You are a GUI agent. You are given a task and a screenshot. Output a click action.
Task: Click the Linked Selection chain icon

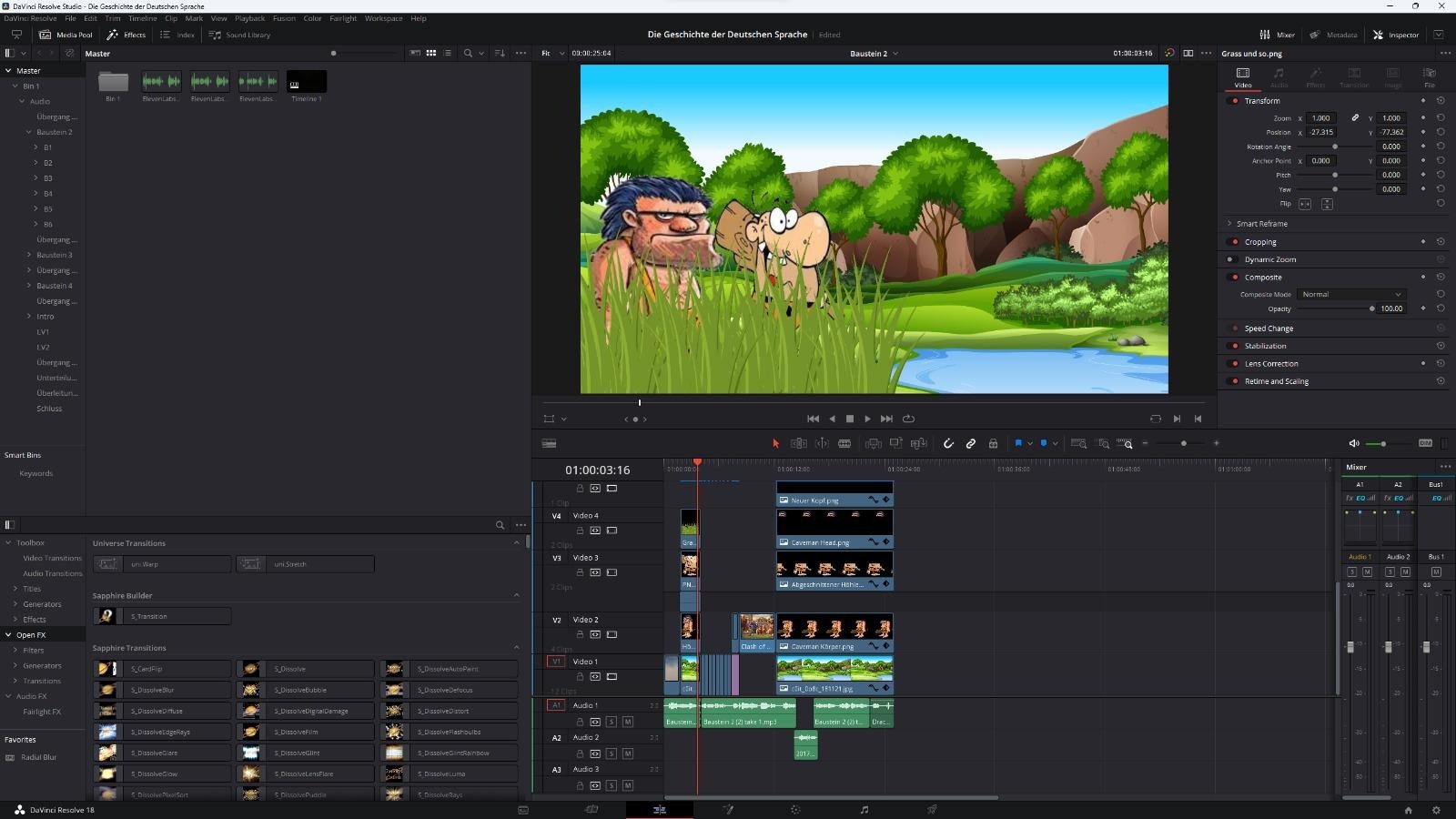[971, 443]
